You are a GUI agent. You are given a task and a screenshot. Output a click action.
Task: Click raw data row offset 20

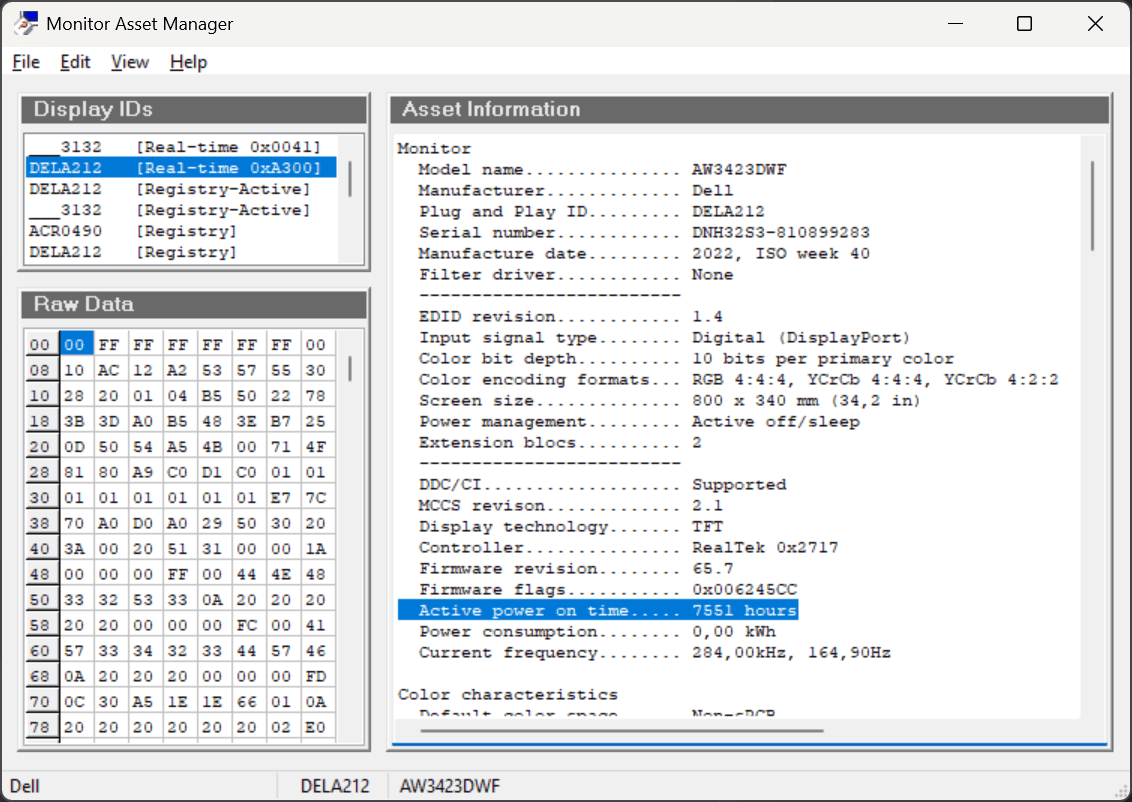click(40, 447)
